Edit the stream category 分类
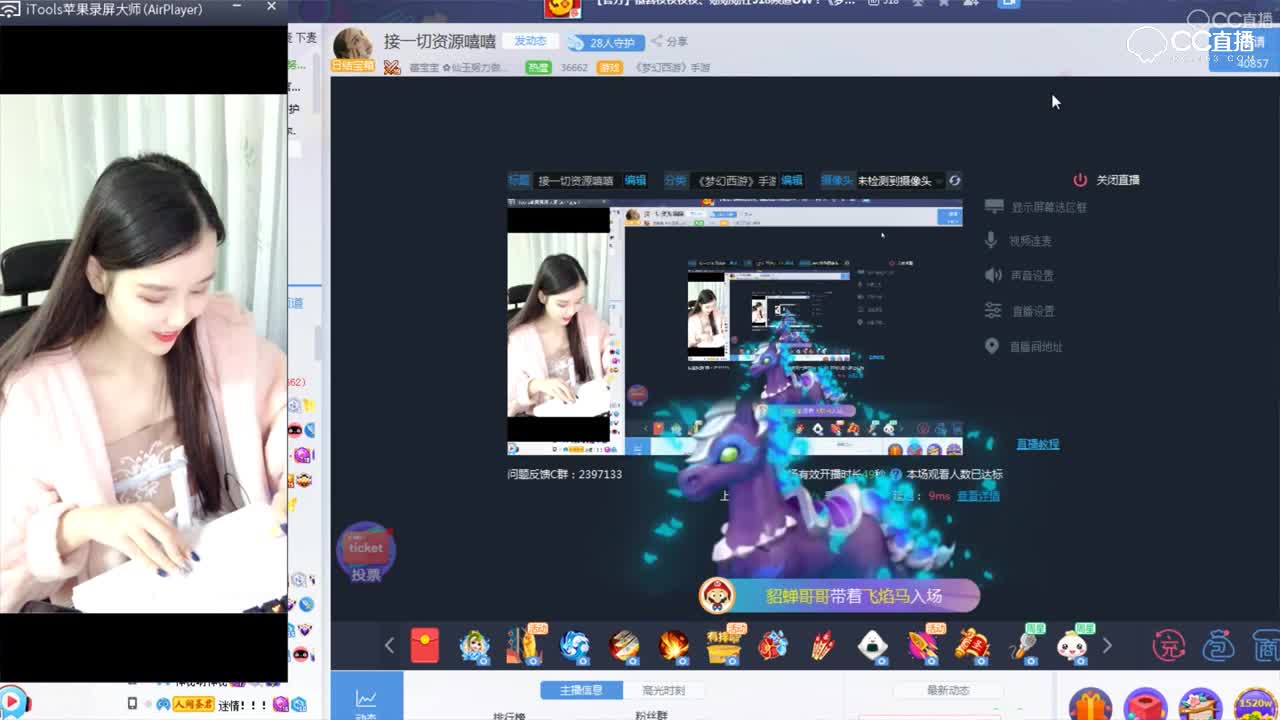The image size is (1280, 720). (x=792, y=181)
